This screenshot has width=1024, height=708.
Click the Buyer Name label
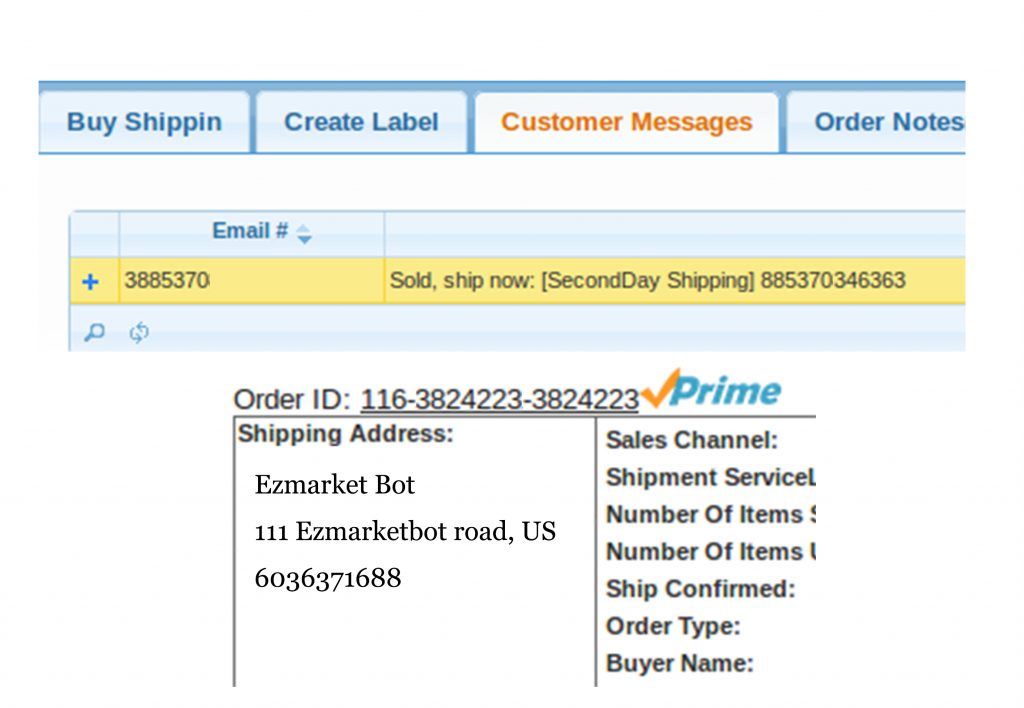pos(679,664)
